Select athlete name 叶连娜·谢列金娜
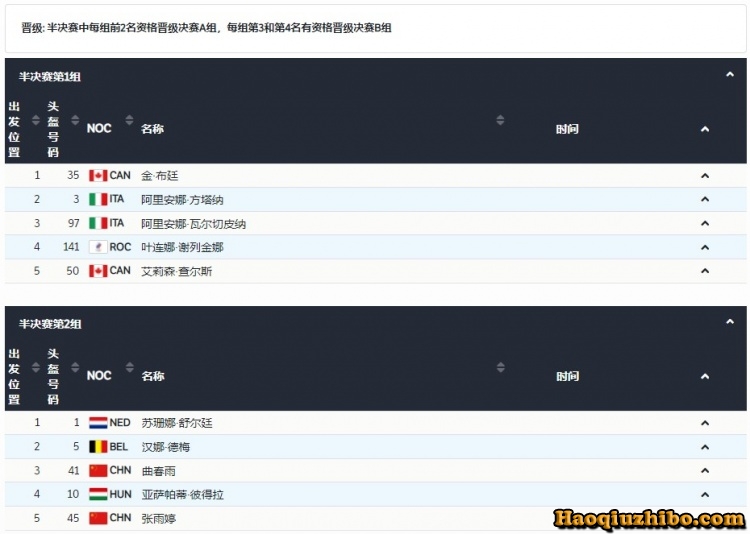Viewport: 750px width, 534px height. (182, 247)
